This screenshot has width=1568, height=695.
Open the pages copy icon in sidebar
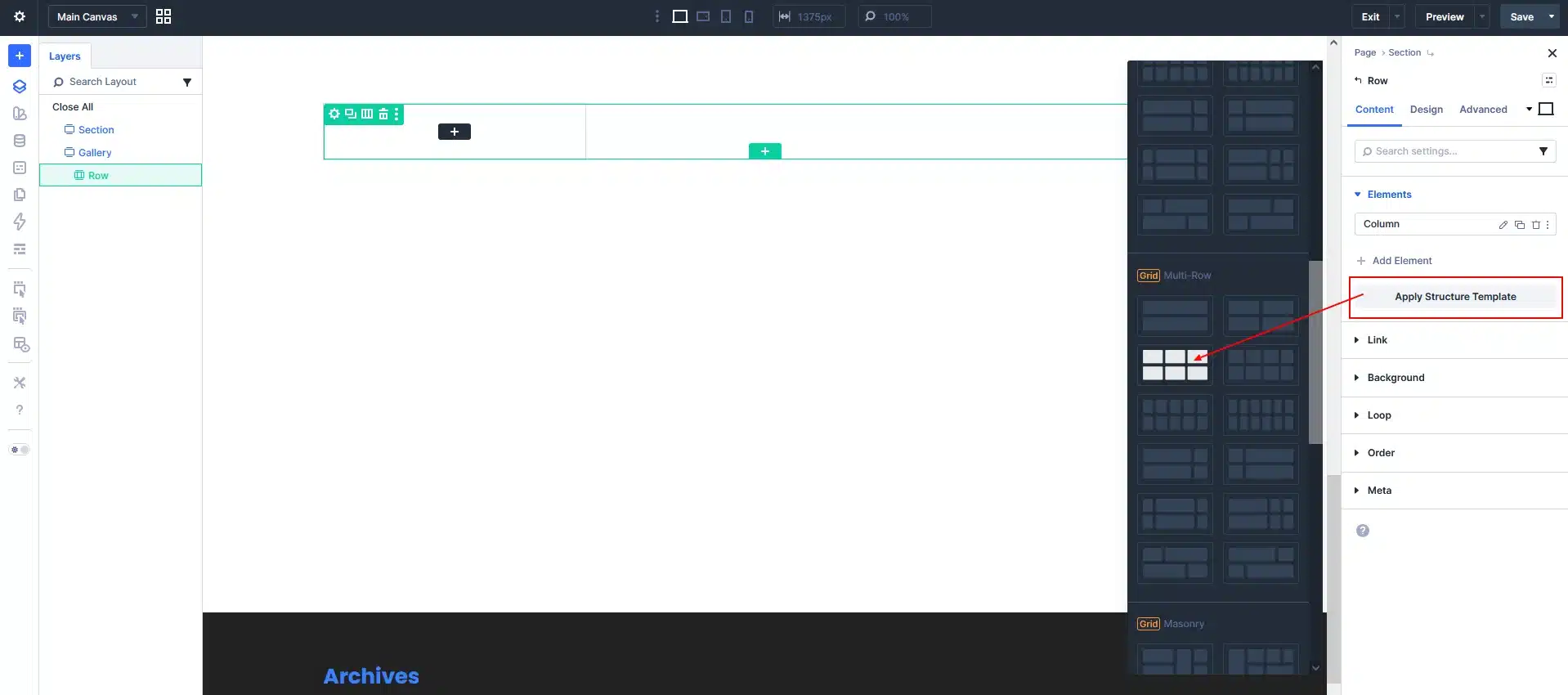[20, 195]
